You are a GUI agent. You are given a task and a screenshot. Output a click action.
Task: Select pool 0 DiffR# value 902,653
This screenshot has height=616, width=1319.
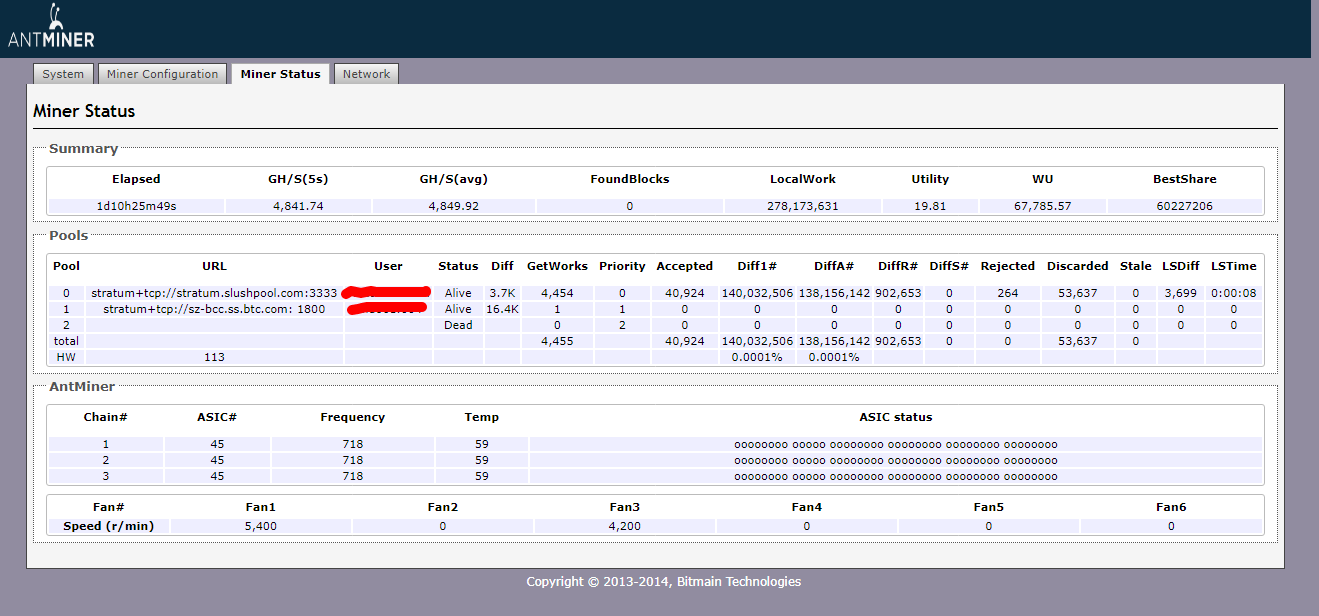point(898,293)
